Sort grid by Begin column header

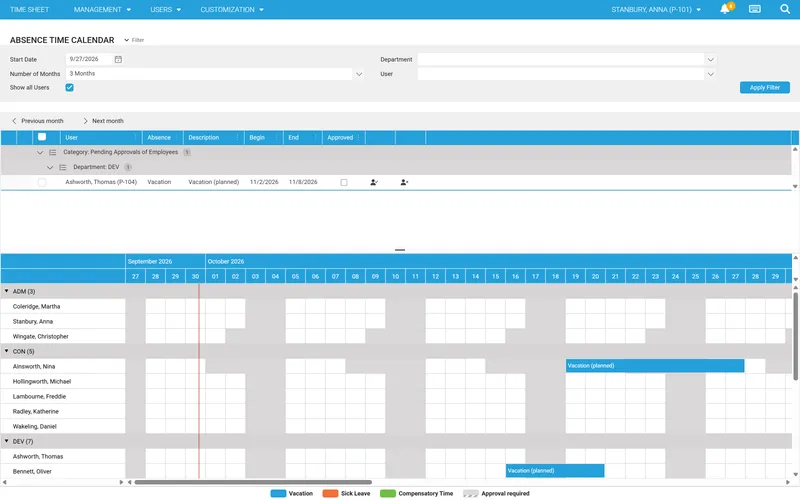[x=257, y=137]
